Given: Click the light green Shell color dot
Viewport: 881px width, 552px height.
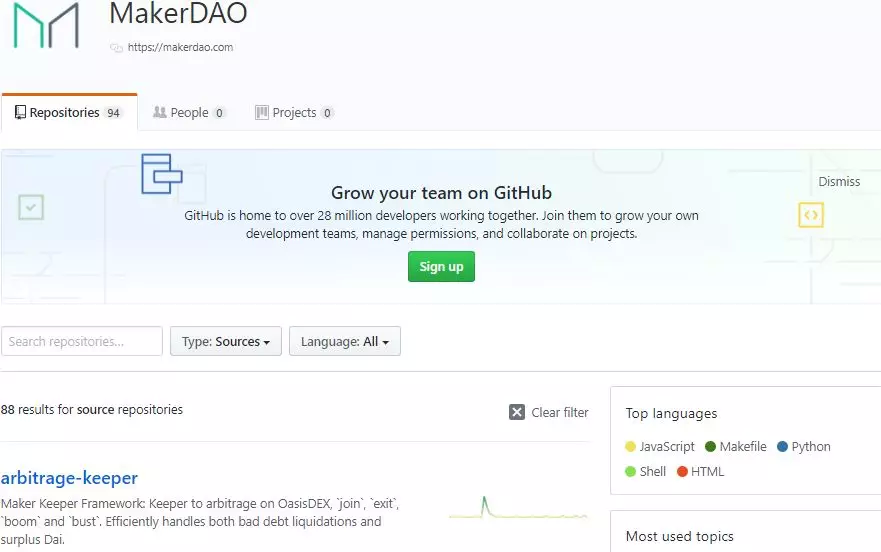Looking at the screenshot, I should pyautogui.click(x=630, y=472).
